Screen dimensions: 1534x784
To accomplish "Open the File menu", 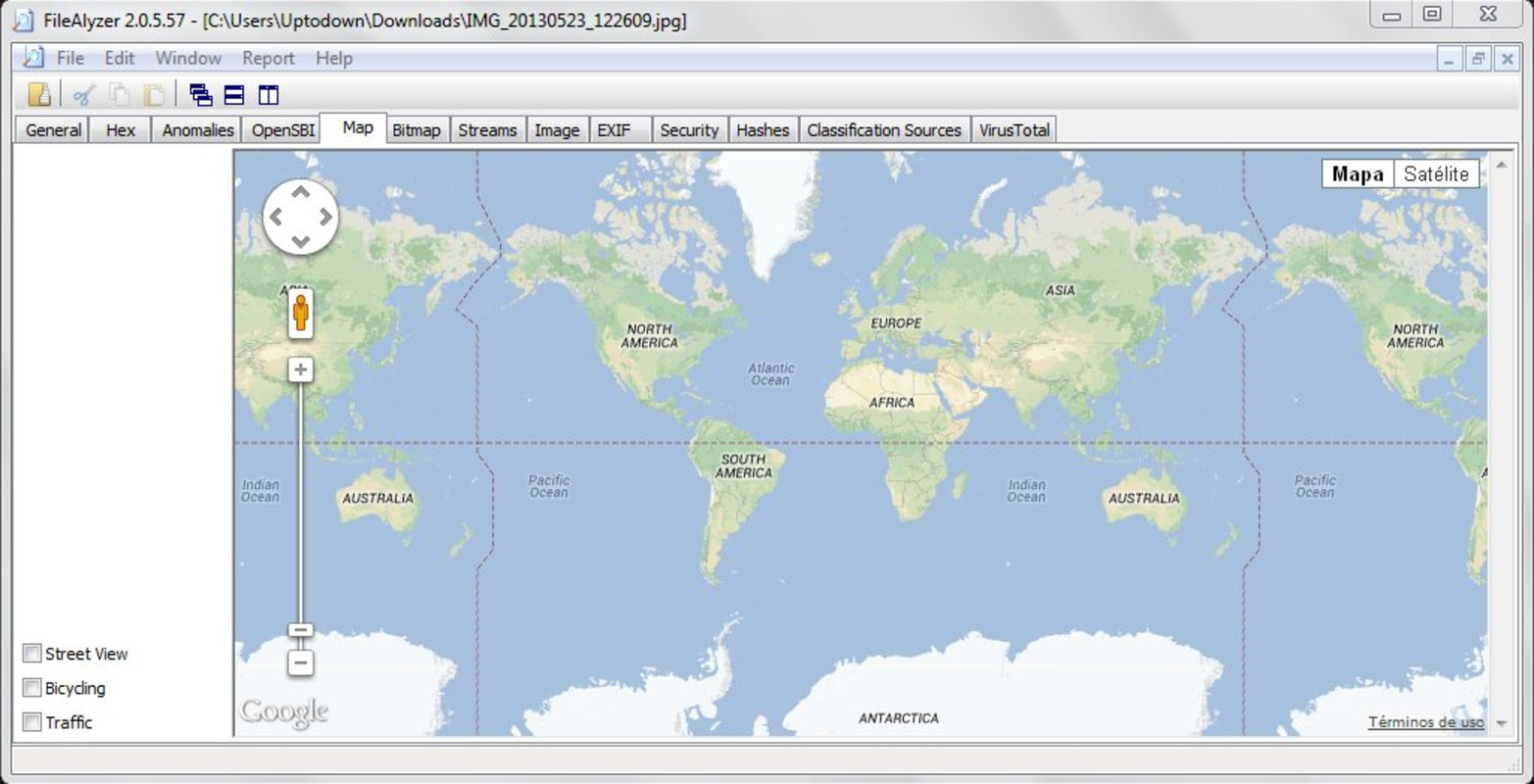I will pos(71,59).
